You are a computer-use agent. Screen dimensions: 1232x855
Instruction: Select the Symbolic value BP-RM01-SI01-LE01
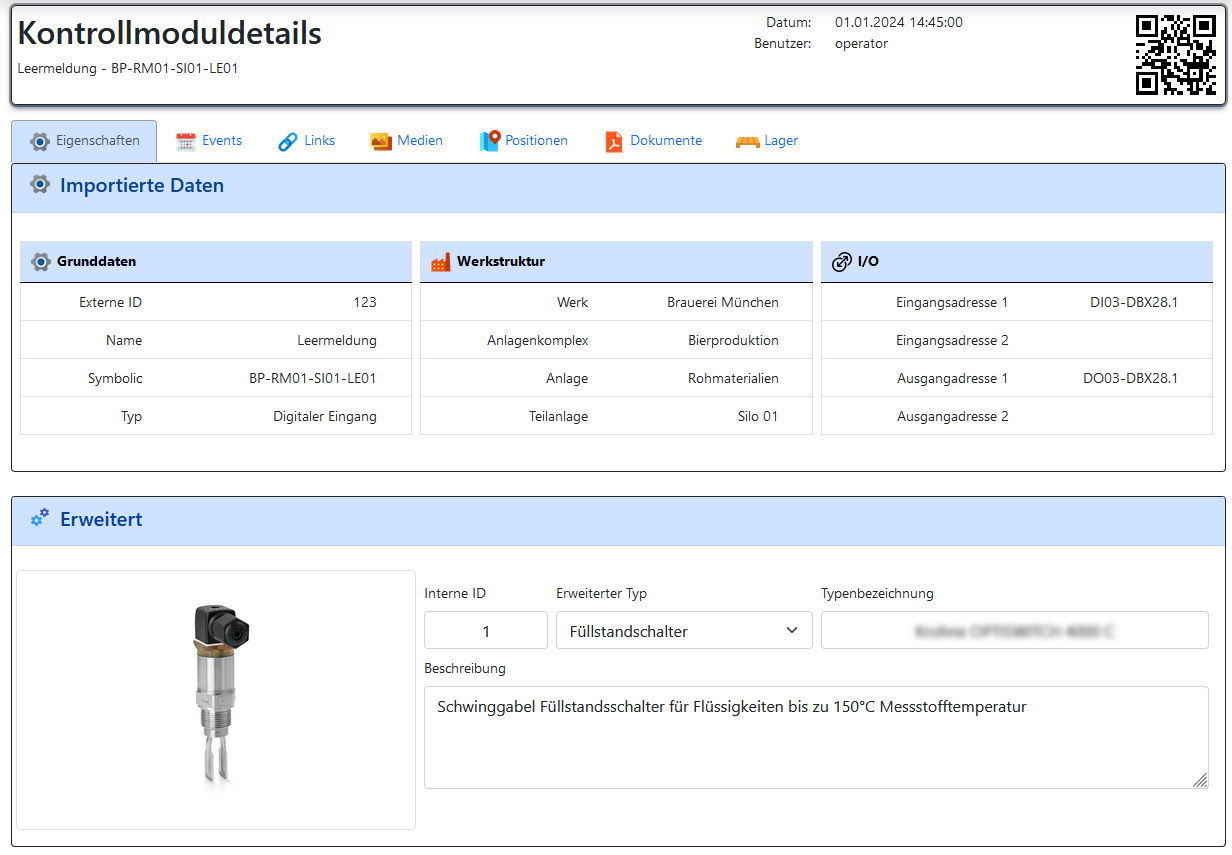pyautogui.click(x=313, y=378)
